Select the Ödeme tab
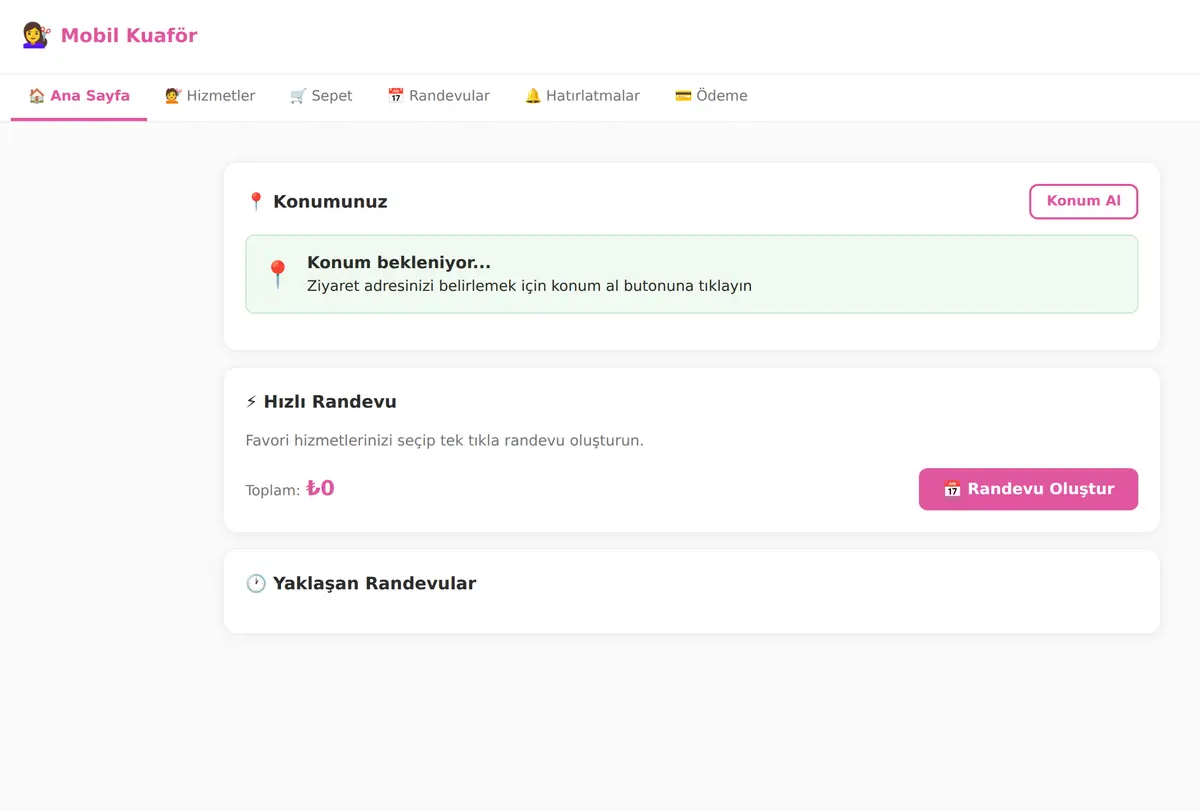 point(711,96)
